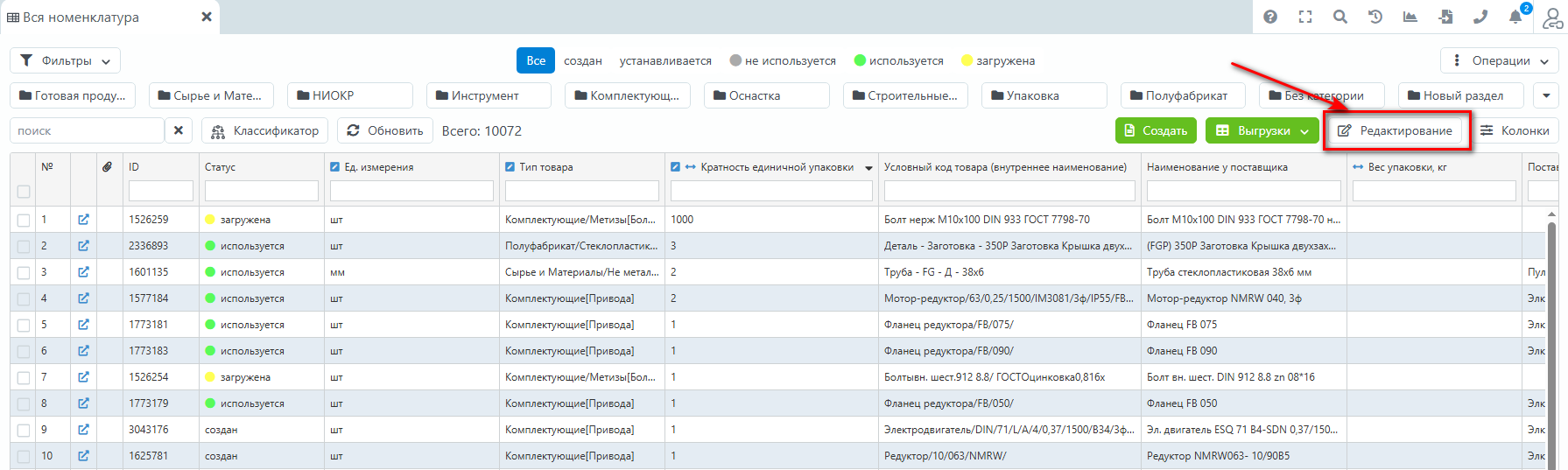Screen dimensions: 1568x470
Task: Open record 1526259 via its edit link icon
Action: (x=83, y=220)
